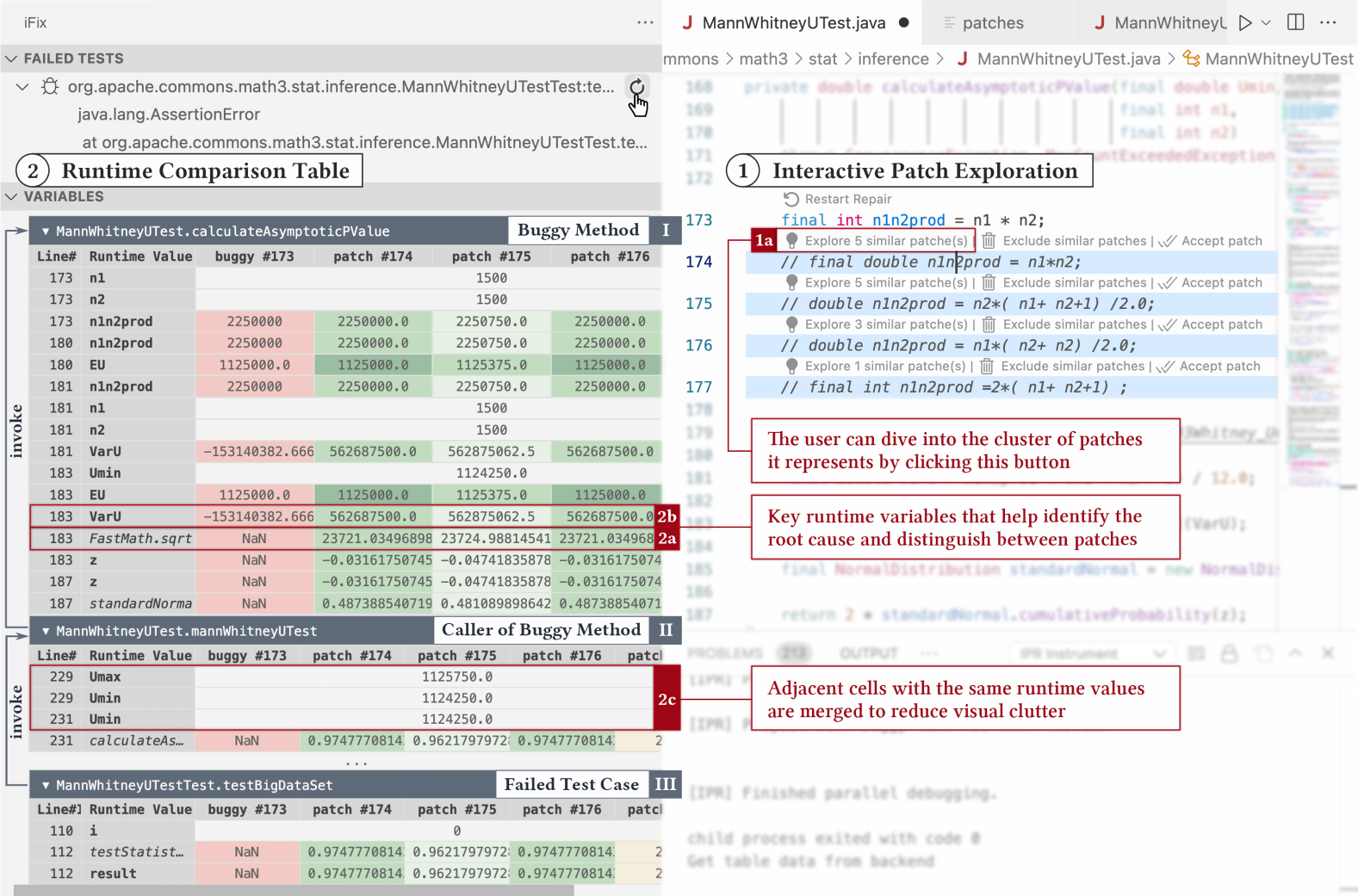Click the lightbulb icon above code line 175
Viewport: 1358px width, 896px height.
point(791,282)
